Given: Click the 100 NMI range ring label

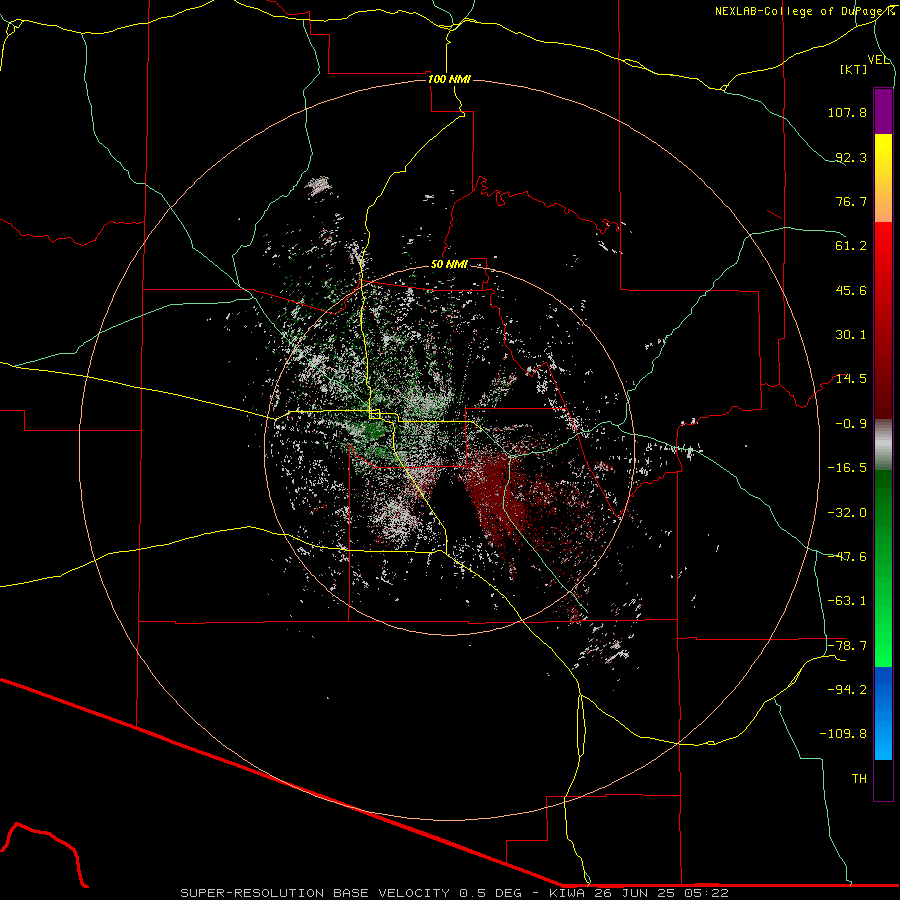Looking at the screenshot, I should pos(449,79).
